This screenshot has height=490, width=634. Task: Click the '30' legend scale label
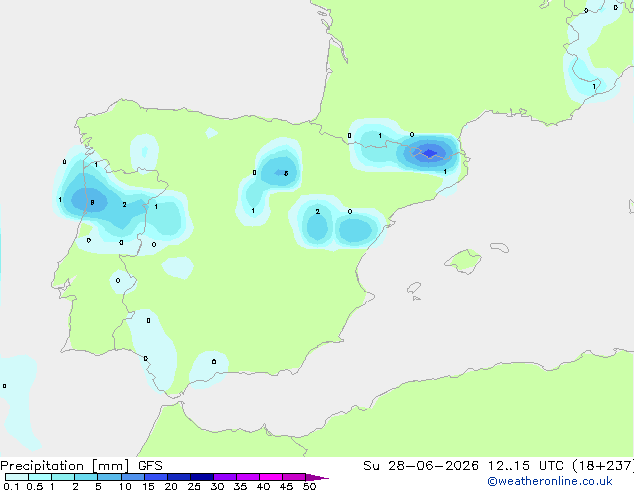click(217, 486)
